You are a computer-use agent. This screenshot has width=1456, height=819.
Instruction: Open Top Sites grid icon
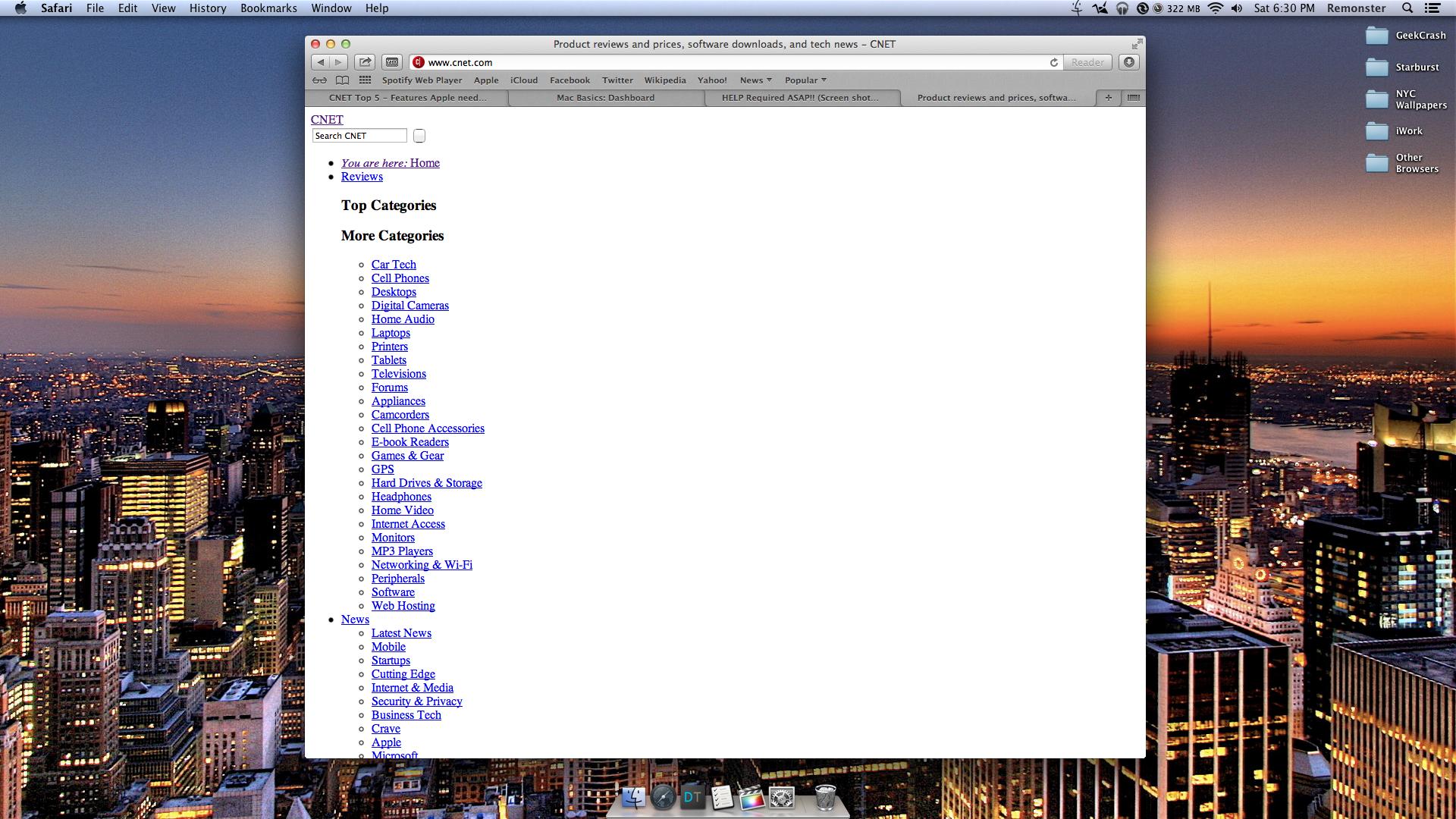pos(365,80)
